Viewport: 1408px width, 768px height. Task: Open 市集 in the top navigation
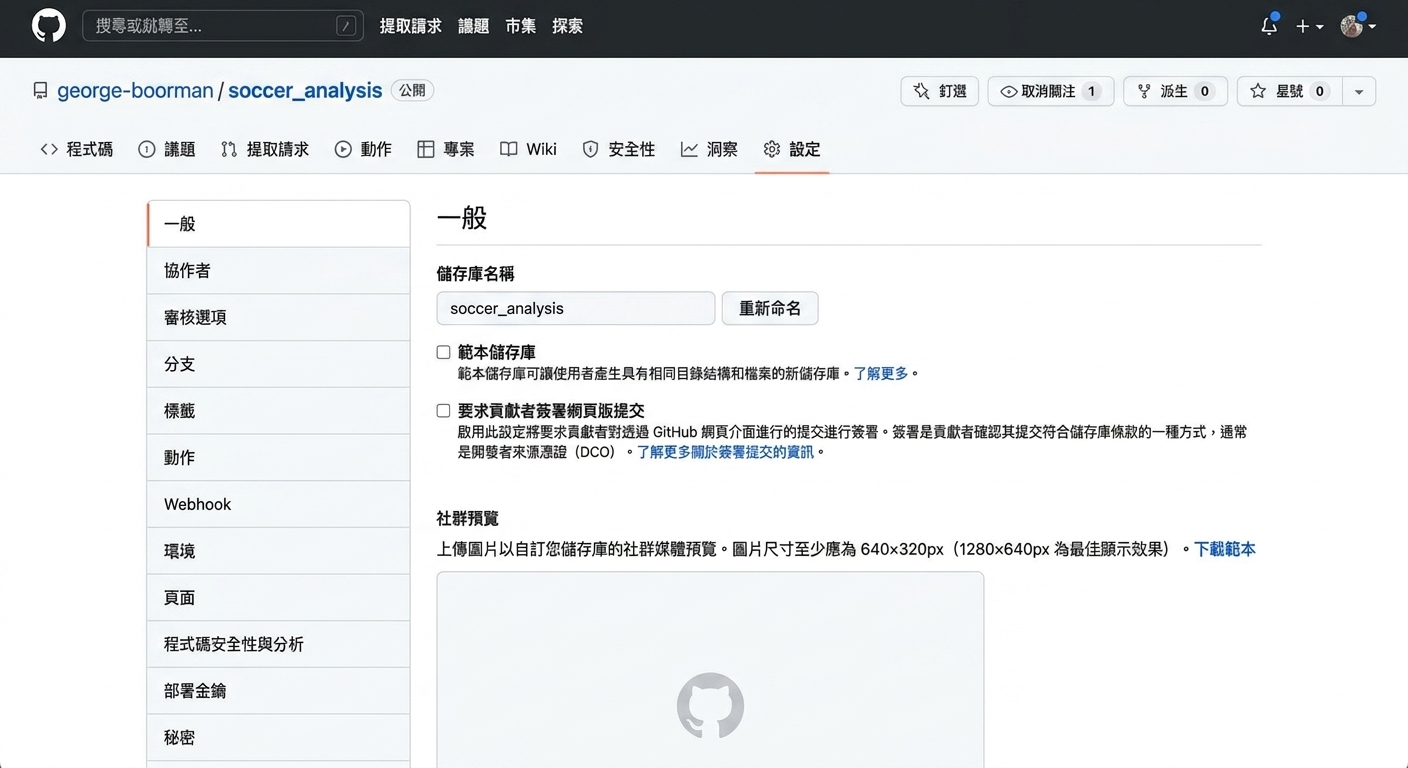520,26
